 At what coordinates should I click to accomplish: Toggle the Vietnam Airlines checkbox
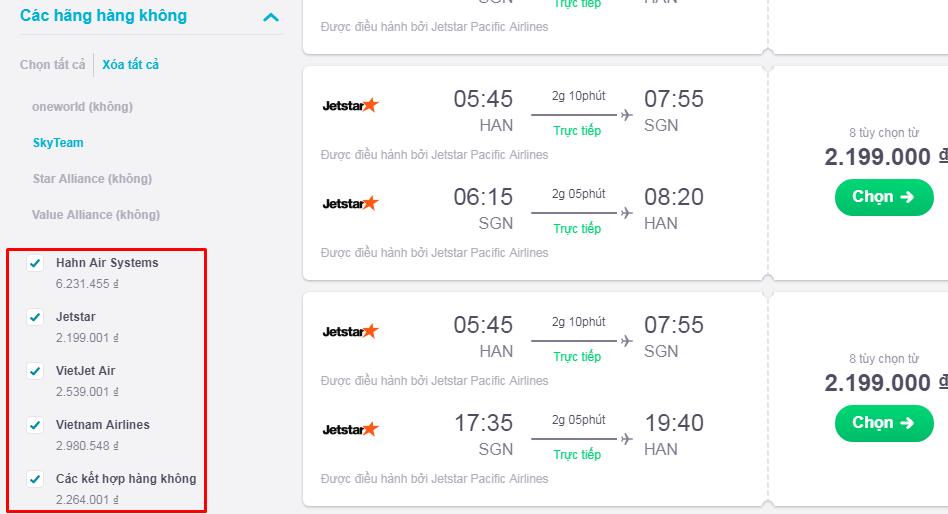[x=36, y=425]
